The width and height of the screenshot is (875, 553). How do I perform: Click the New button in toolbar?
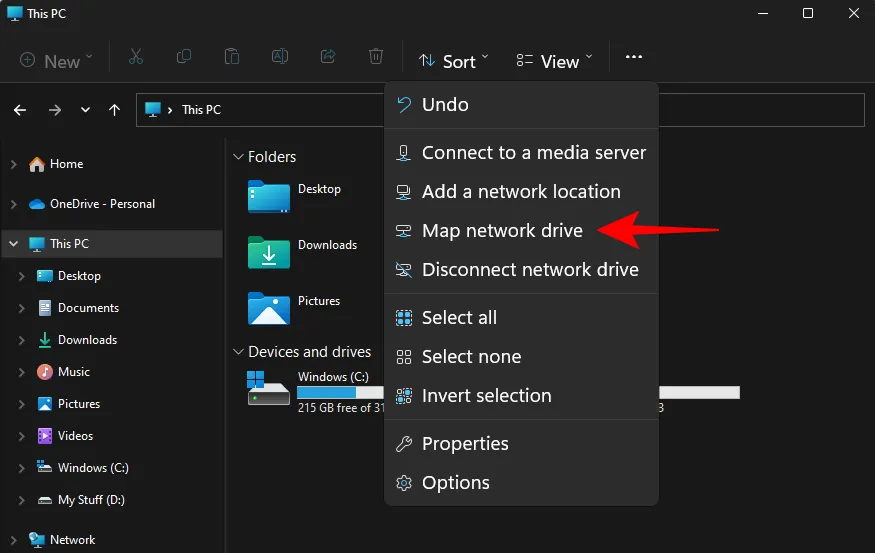(57, 61)
